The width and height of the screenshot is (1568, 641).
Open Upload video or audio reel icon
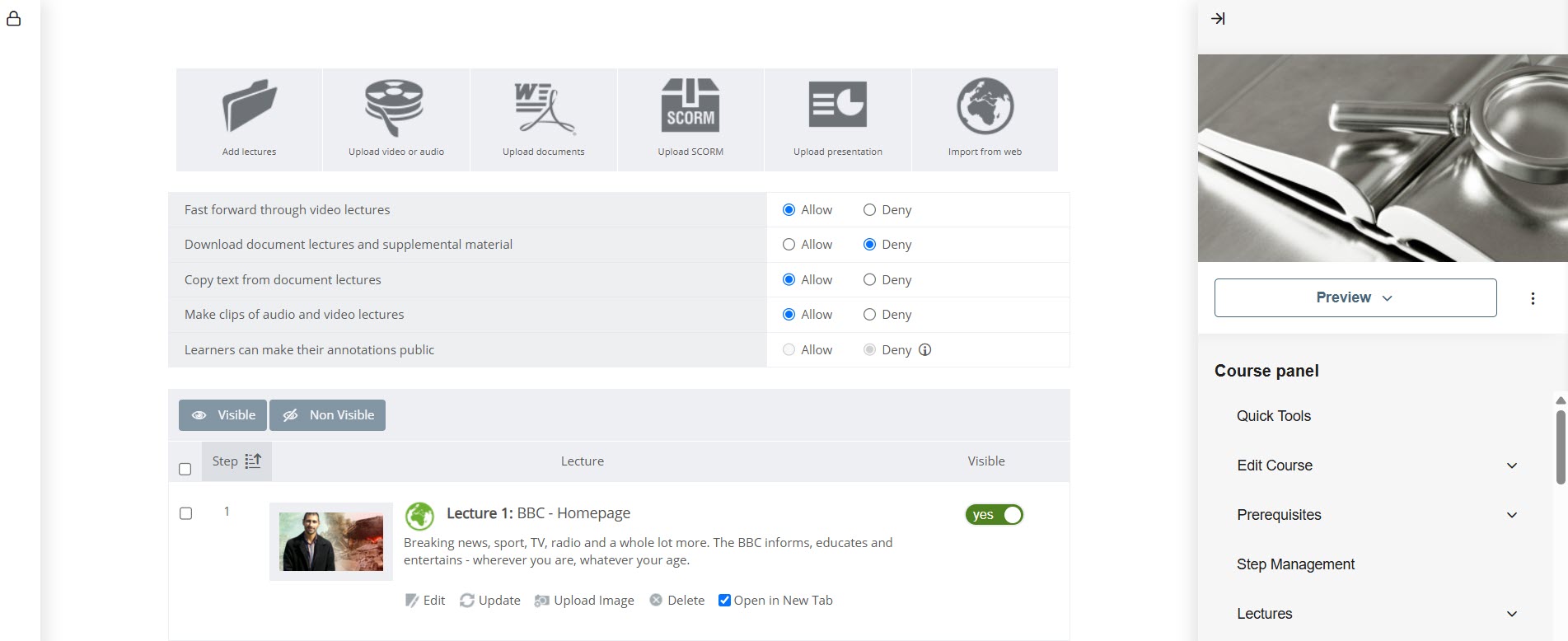pyautogui.click(x=395, y=107)
